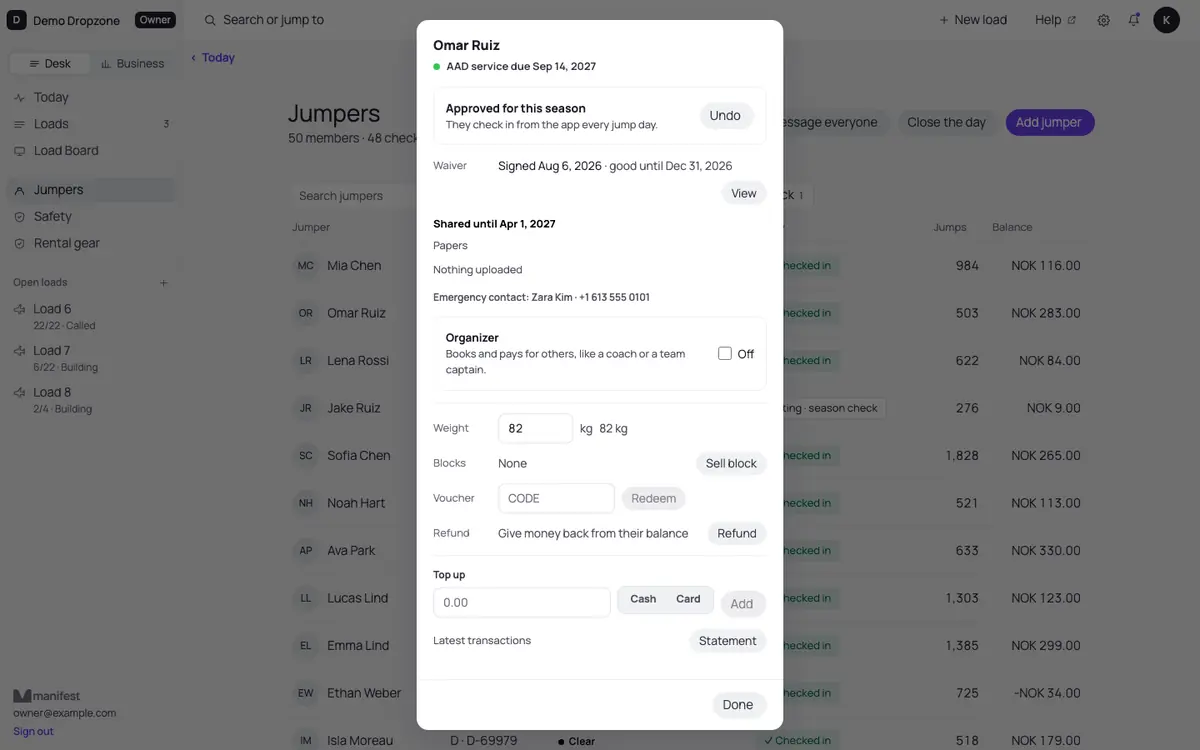Click the Load 7 plane icon
Viewport: 1200px width, 750px height.
(19, 351)
